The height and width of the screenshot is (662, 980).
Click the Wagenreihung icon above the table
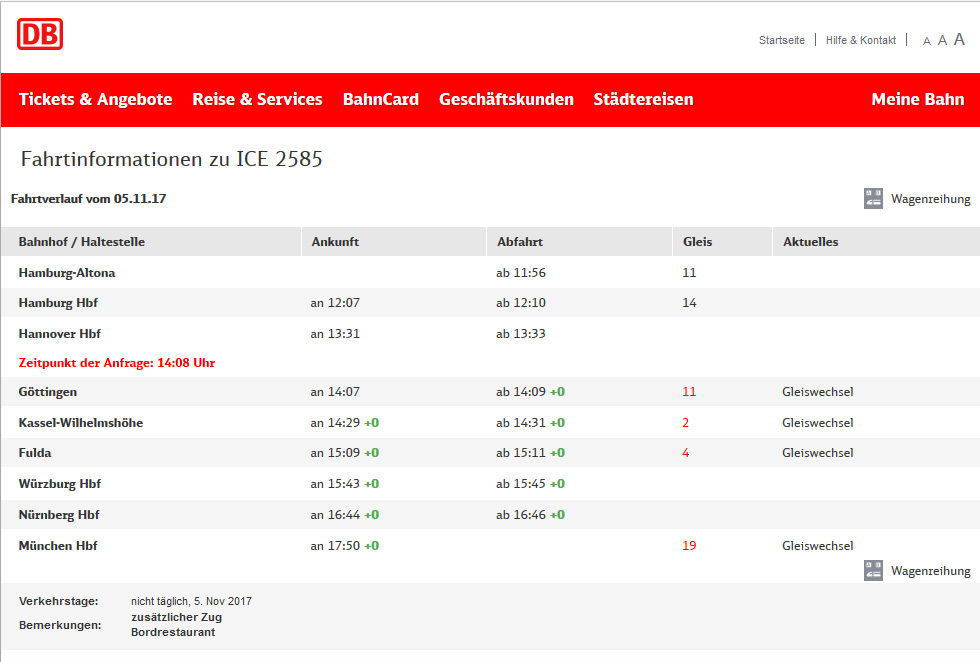[873, 199]
